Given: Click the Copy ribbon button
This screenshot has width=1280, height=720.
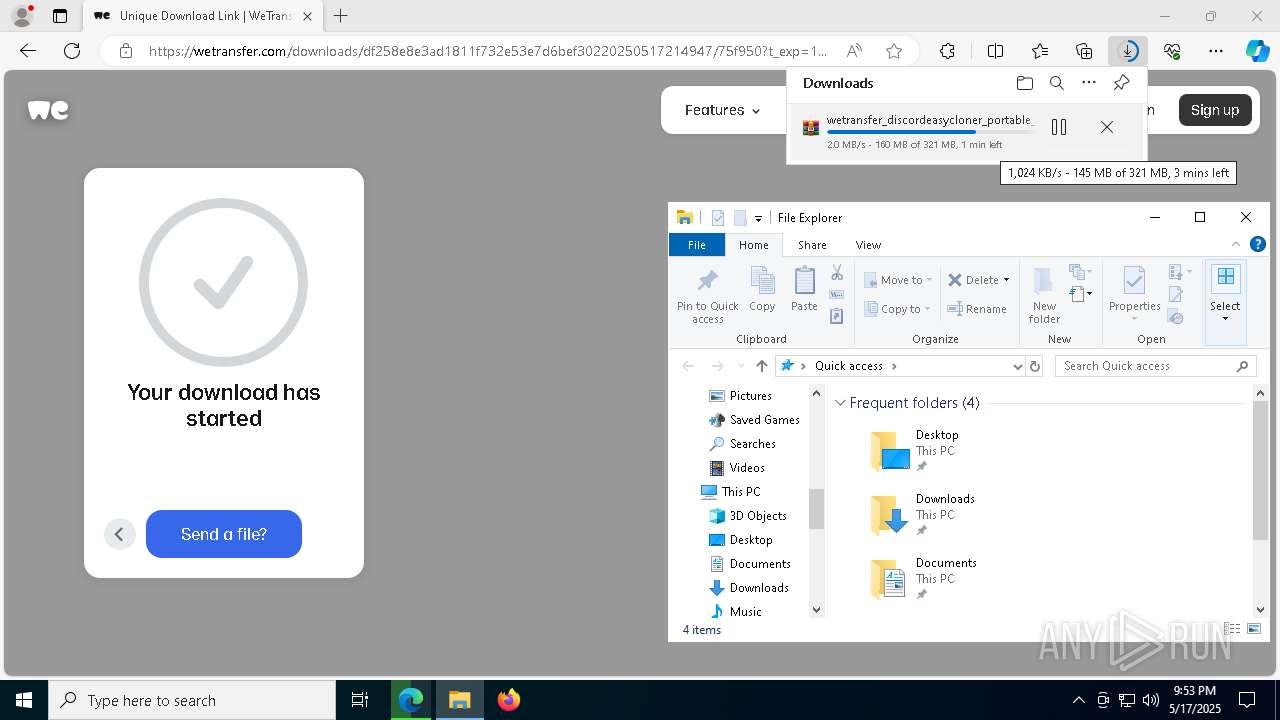Looking at the screenshot, I should click(x=762, y=290).
